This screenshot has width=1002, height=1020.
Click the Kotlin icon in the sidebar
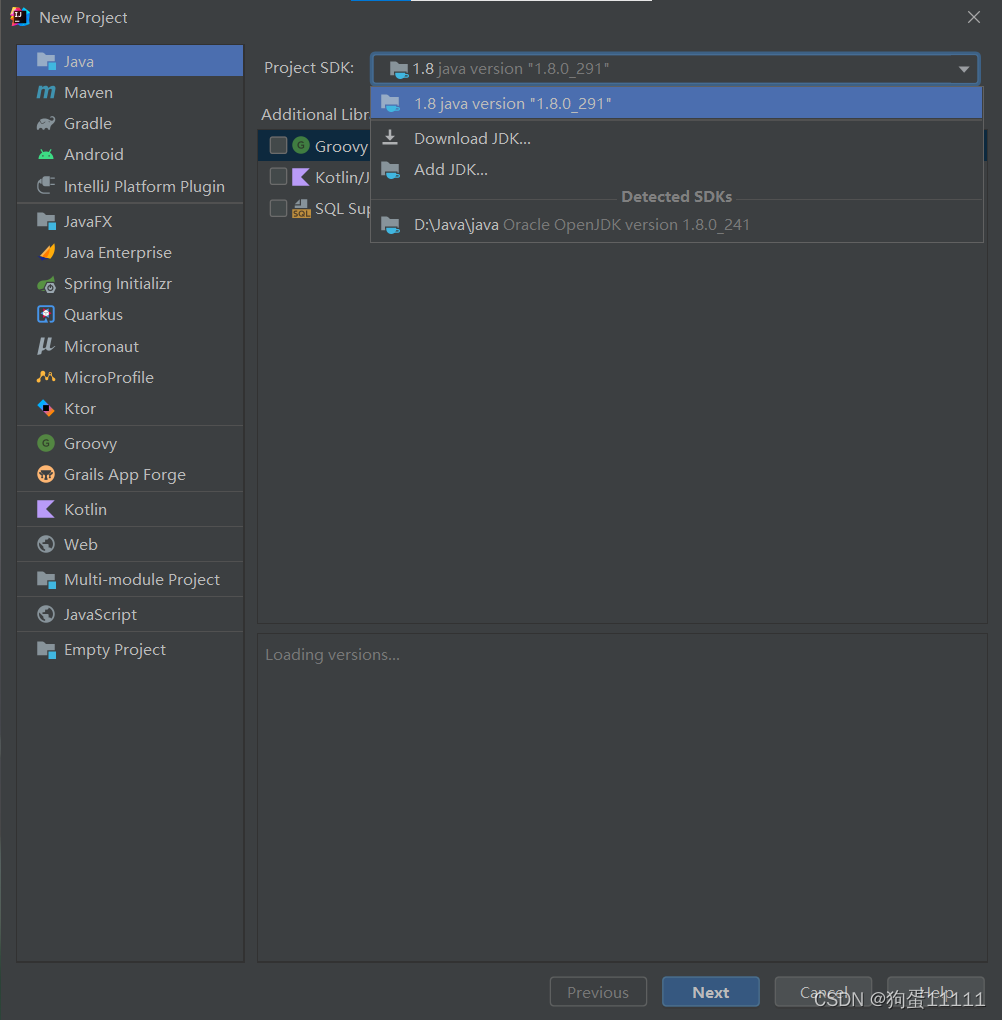pyautogui.click(x=46, y=509)
